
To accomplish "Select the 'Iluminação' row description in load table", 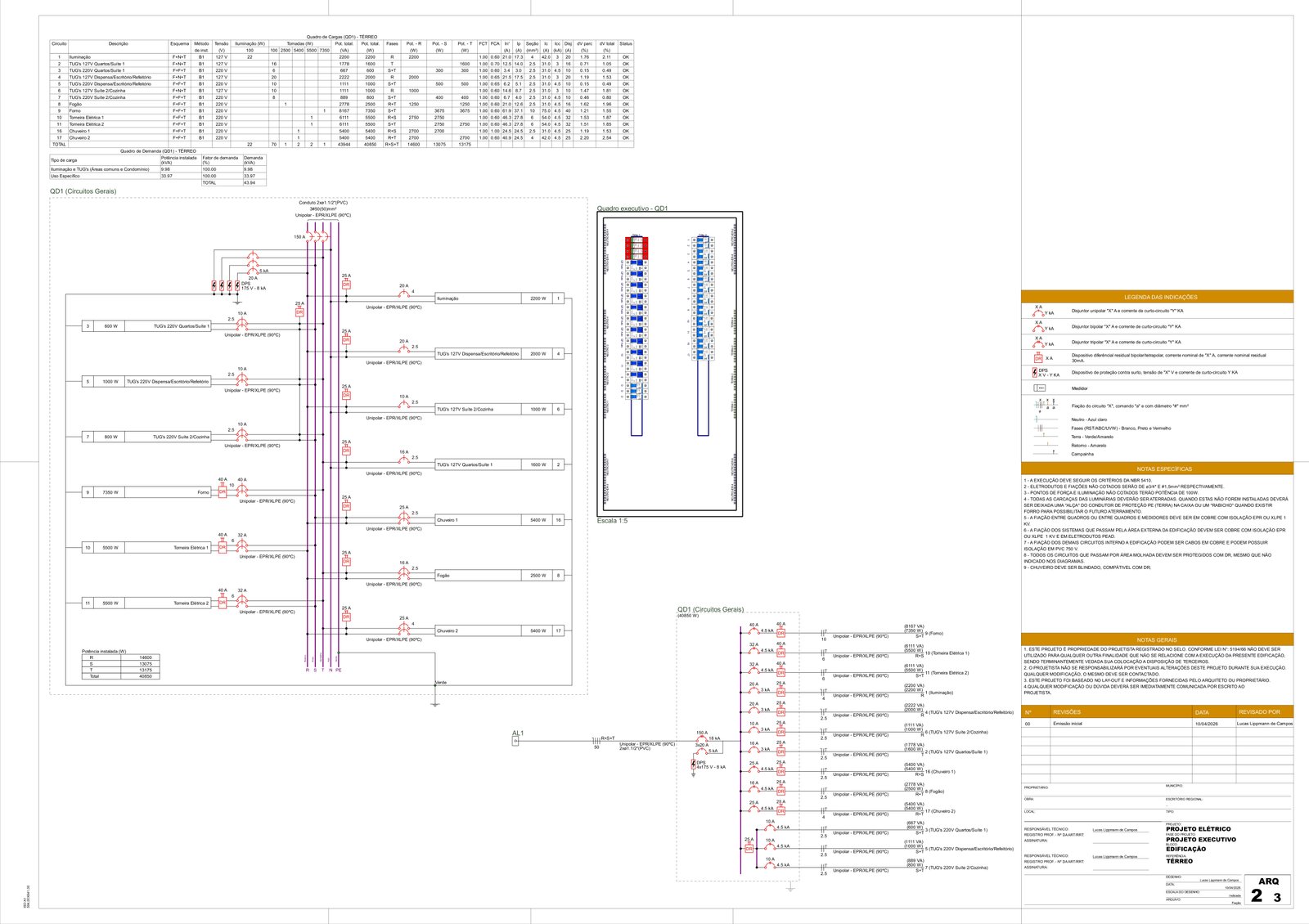I will pyautogui.click(x=80, y=57).
